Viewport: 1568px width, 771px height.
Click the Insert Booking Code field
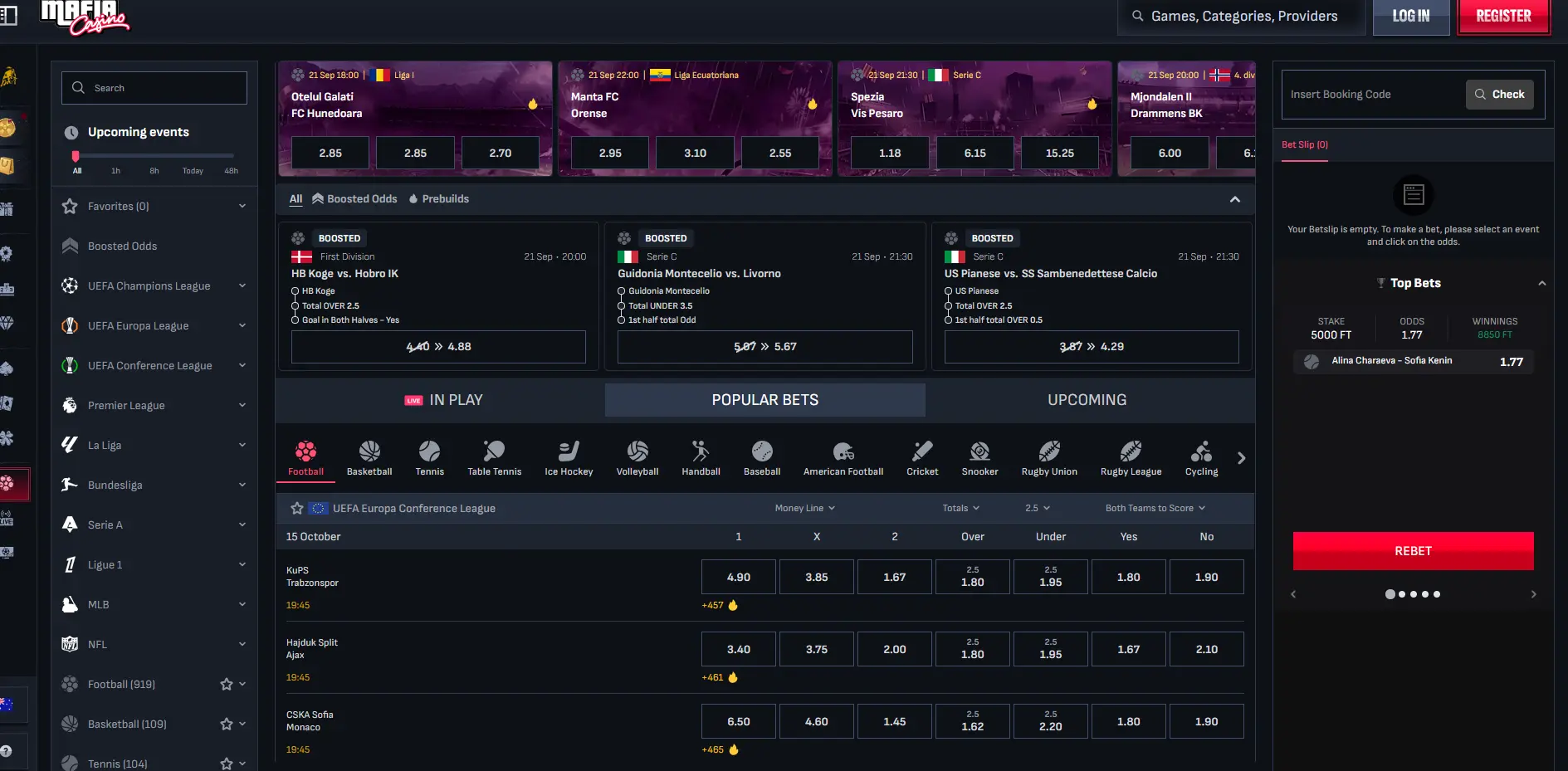1373,95
